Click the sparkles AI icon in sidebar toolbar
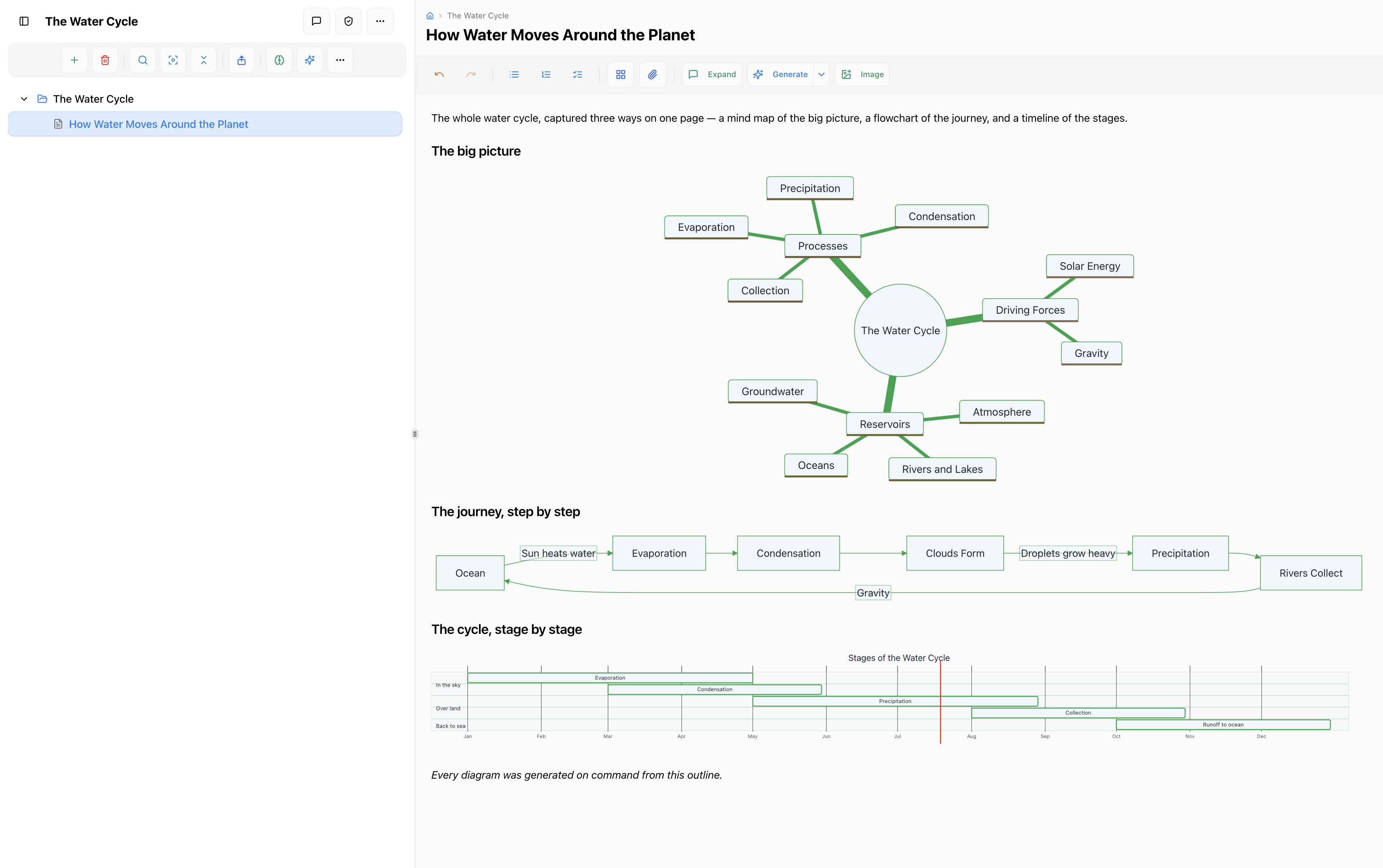The image size is (1383, 868). (x=310, y=60)
